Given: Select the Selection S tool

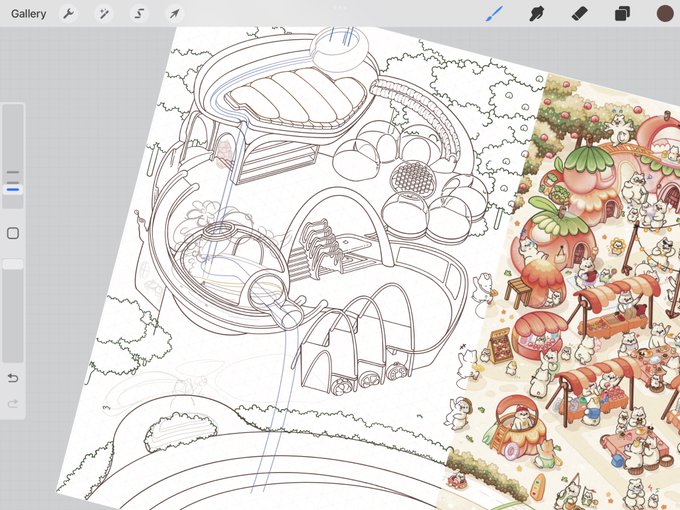Looking at the screenshot, I should click(x=139, y=14).
